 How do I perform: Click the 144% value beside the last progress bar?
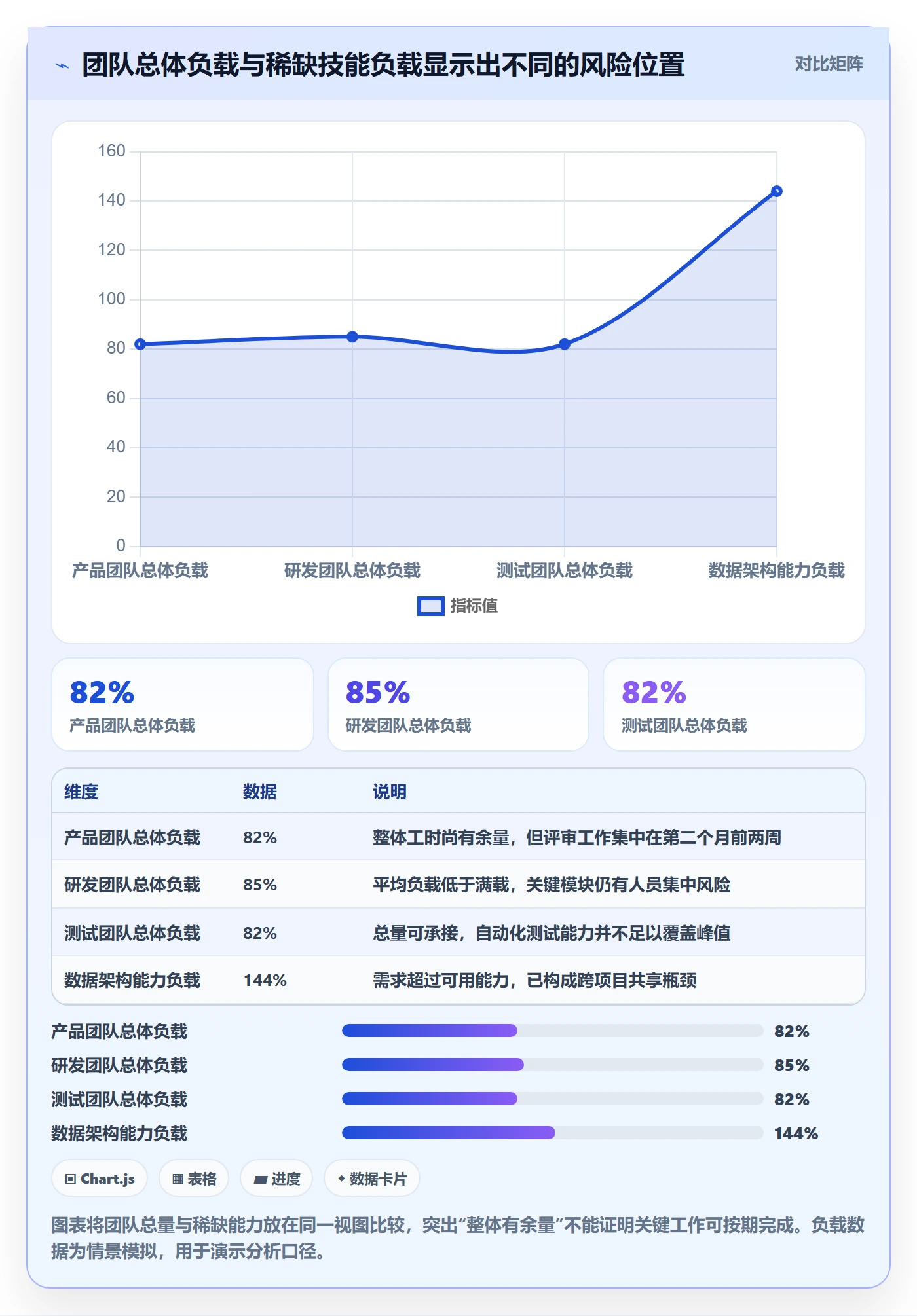(796, 1133)
